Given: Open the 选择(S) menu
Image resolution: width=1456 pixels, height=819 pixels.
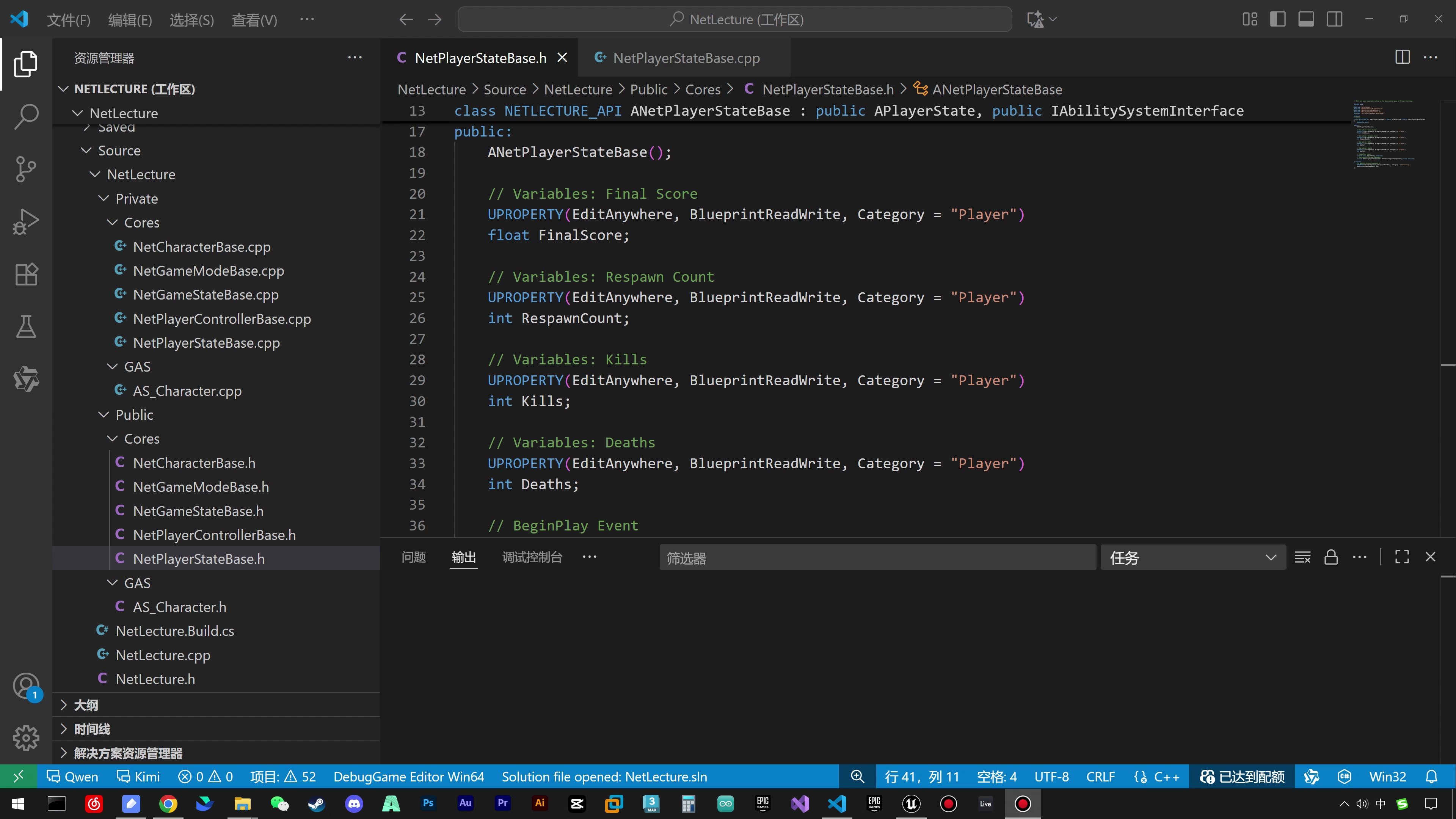Looking at the screenshot, I should pyautogui.click(x=191, y=20).
